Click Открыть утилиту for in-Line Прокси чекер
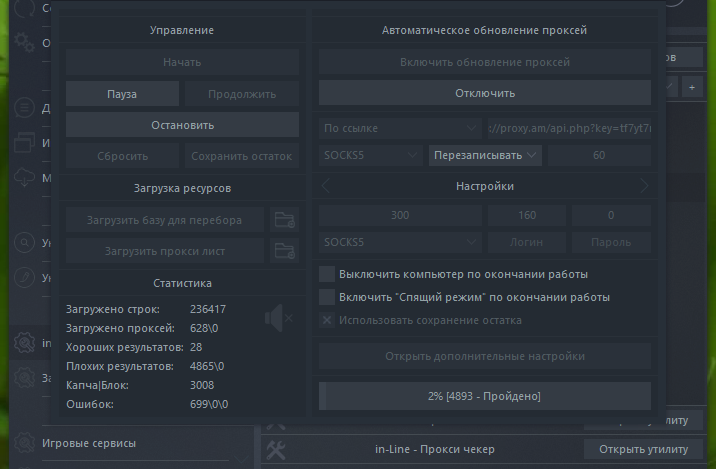 pos(643,449)
